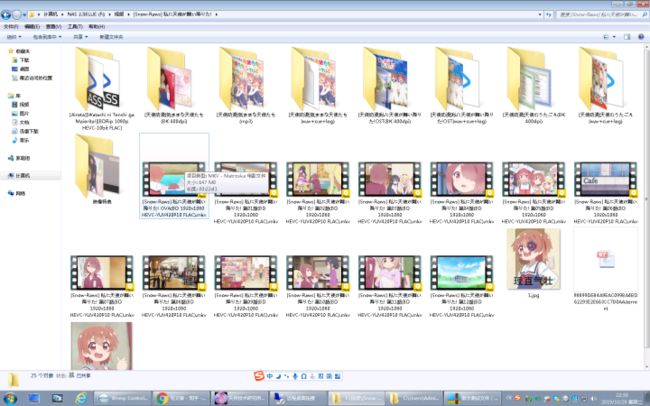Open the Windows Start menu orb
Image resolution: width=650 pixels, height=406 pixels.
[x=10, y=399]
